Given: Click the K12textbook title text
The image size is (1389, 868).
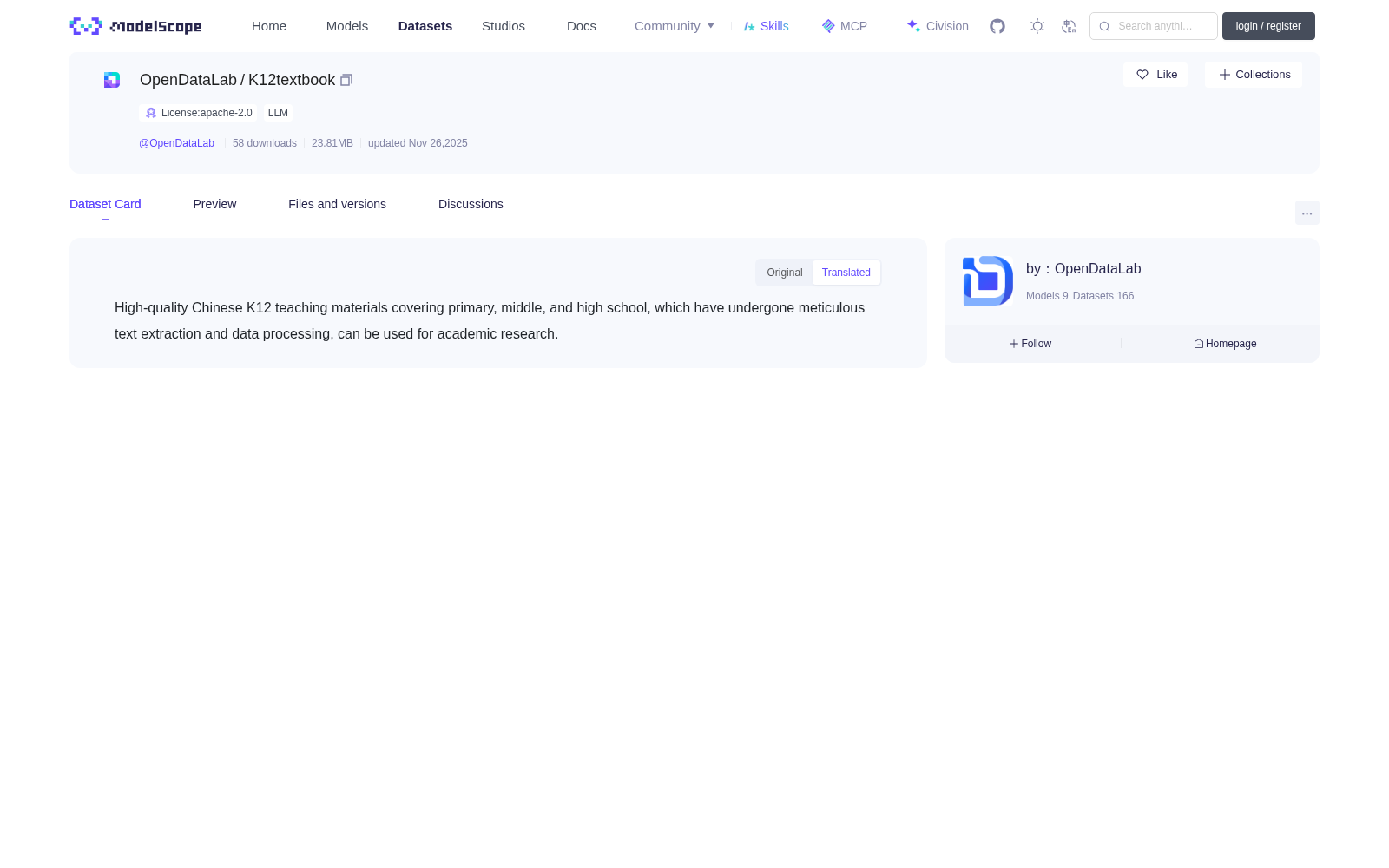Looking at the screenshot, I should pos(292,80).
